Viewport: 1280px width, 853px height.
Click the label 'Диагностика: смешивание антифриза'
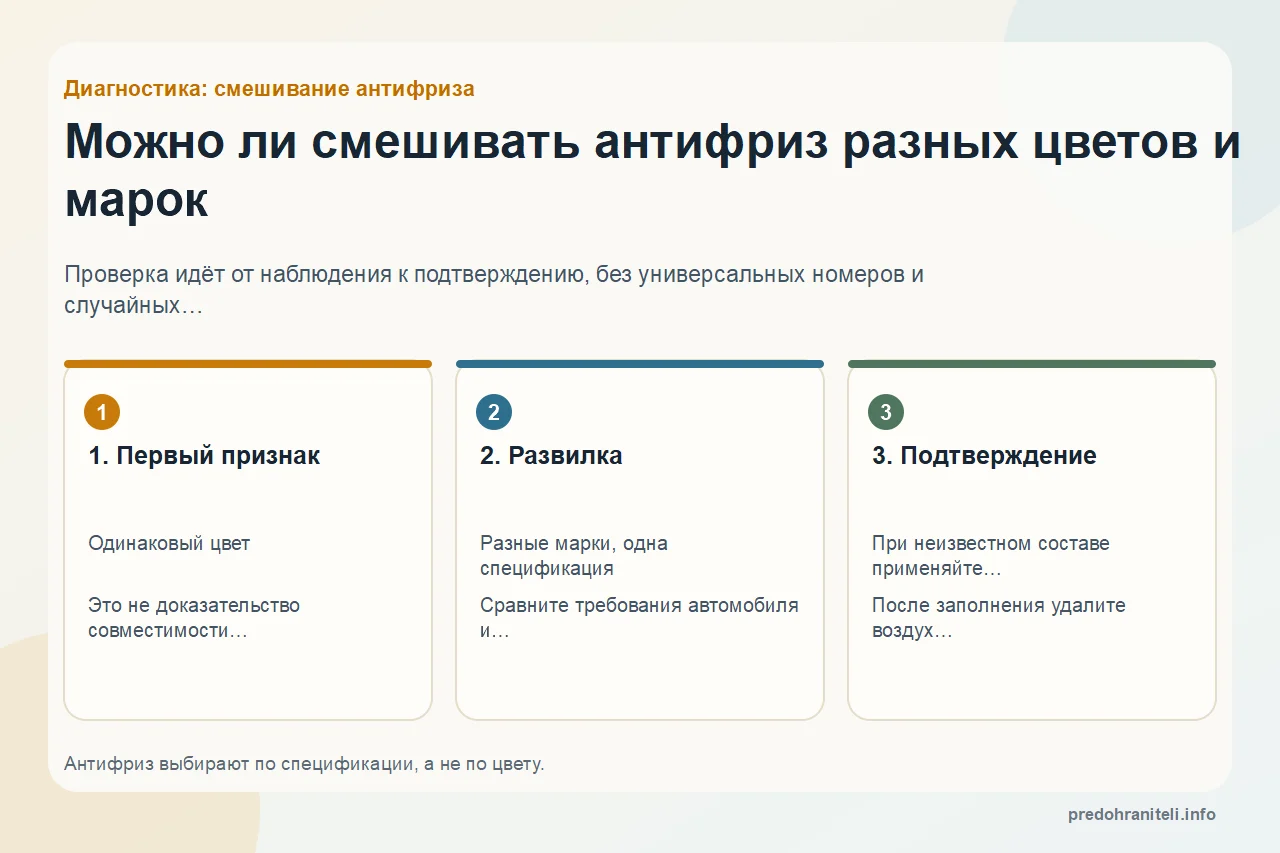[269, 89]
